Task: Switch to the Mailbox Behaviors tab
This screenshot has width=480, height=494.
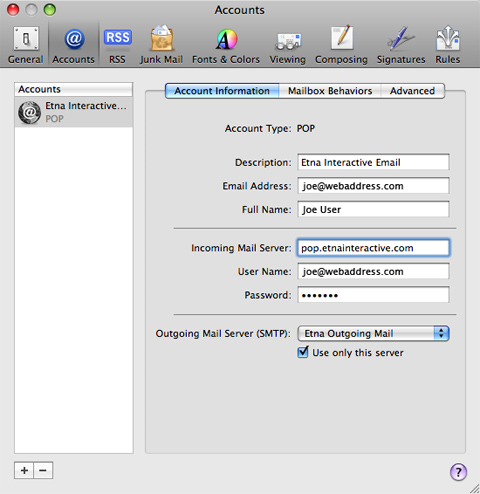Action: click(330, 91)
